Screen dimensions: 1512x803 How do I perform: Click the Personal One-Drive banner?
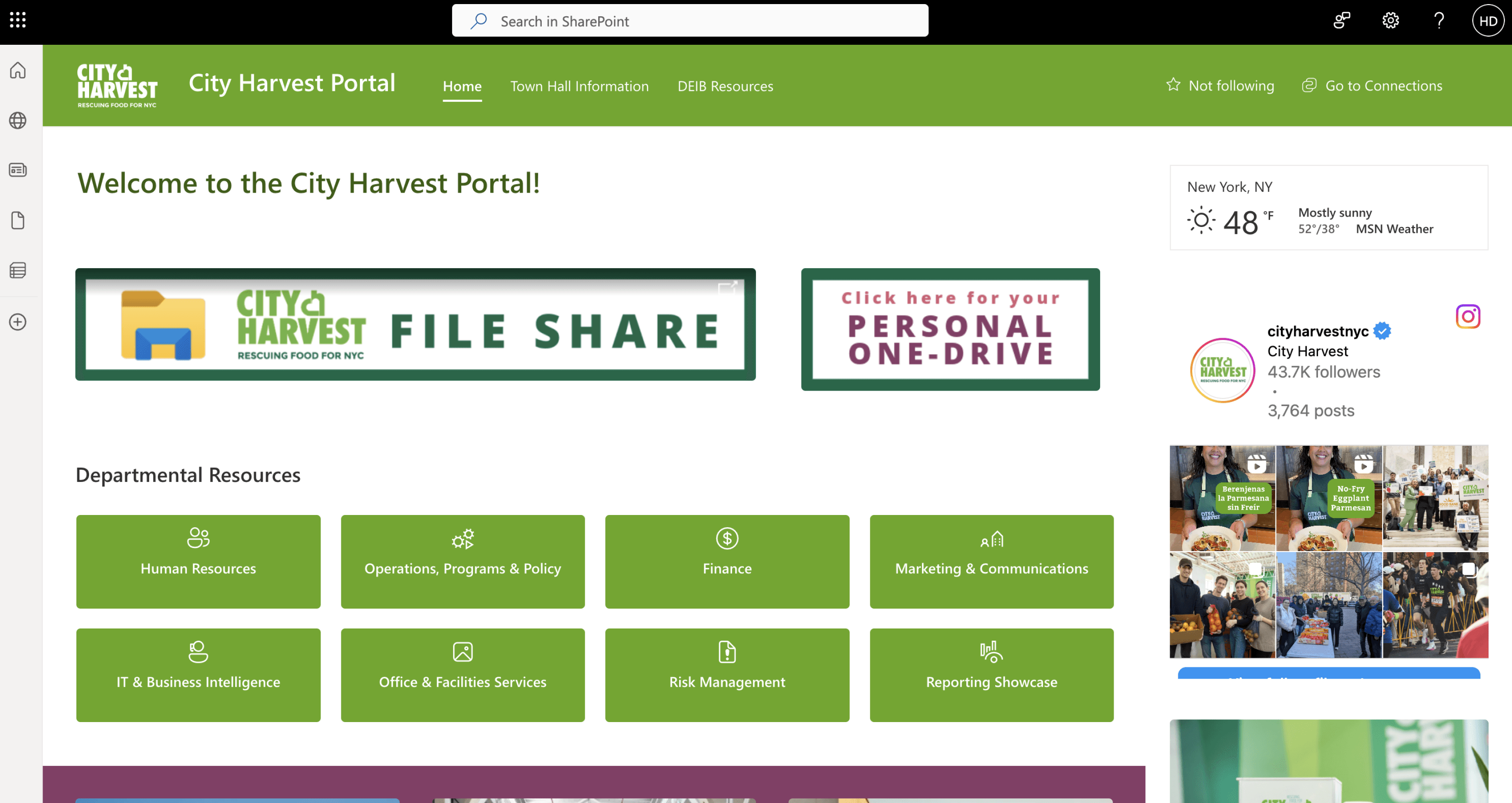point(950,329)
